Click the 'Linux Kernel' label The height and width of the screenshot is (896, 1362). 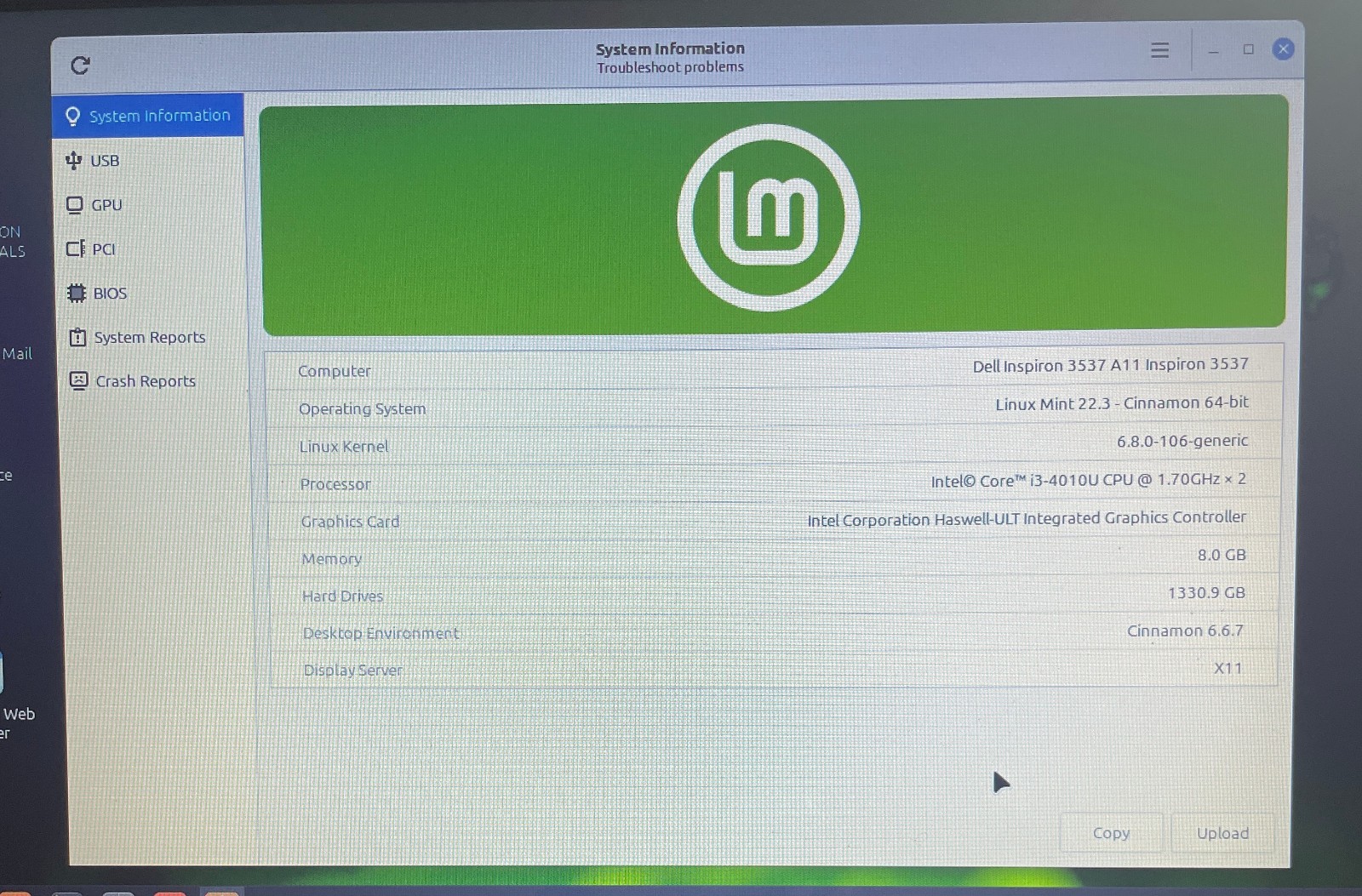343,446
